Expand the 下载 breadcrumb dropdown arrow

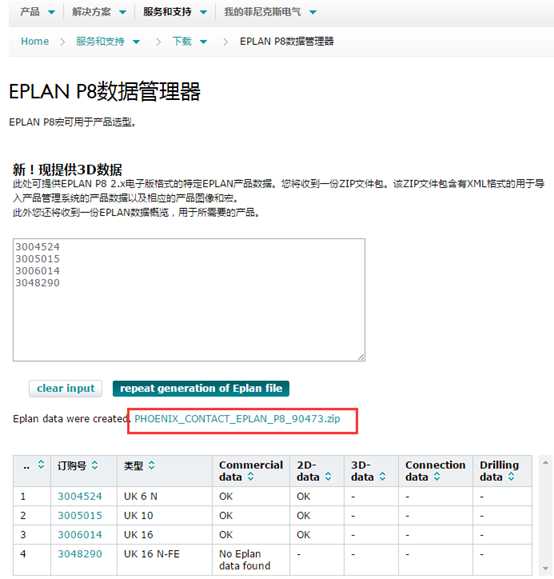(203, 42)
